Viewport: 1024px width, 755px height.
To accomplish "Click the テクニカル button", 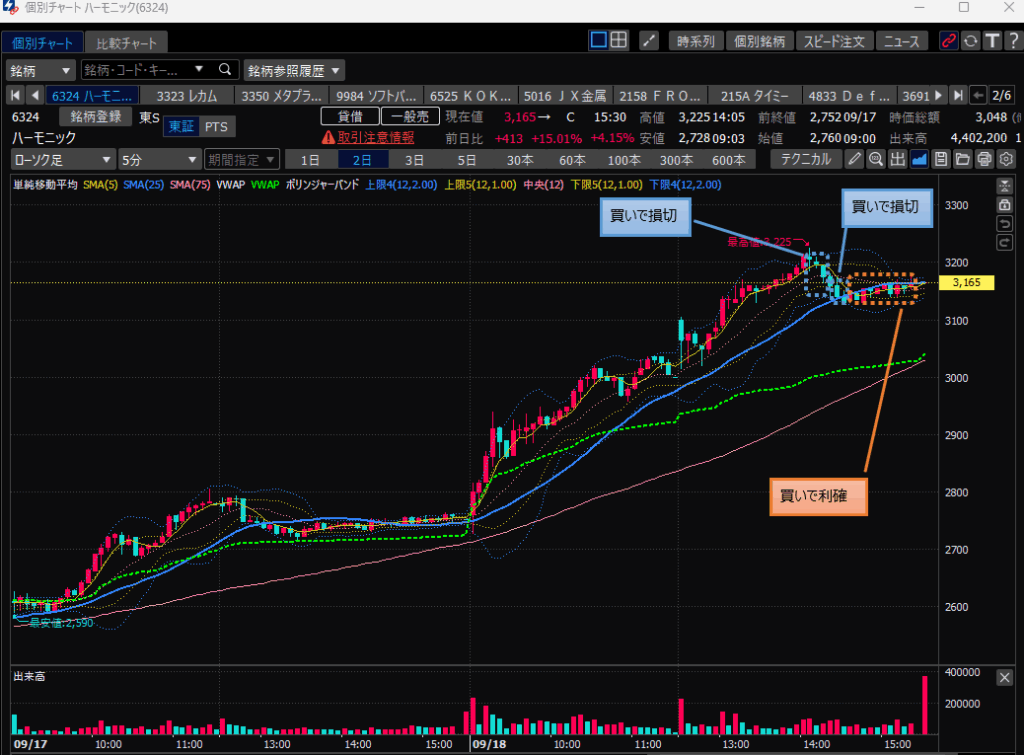I will tap(805, 159).
